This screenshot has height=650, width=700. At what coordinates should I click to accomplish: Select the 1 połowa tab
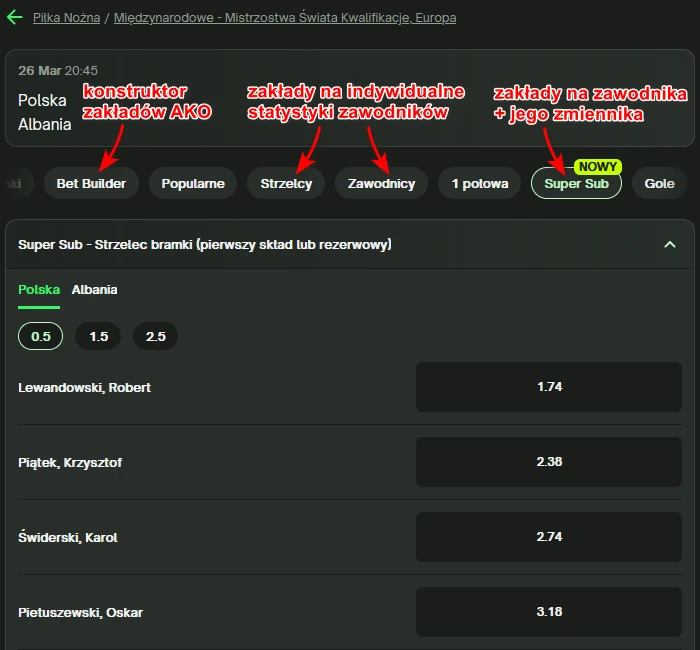[x=480, y=183]
